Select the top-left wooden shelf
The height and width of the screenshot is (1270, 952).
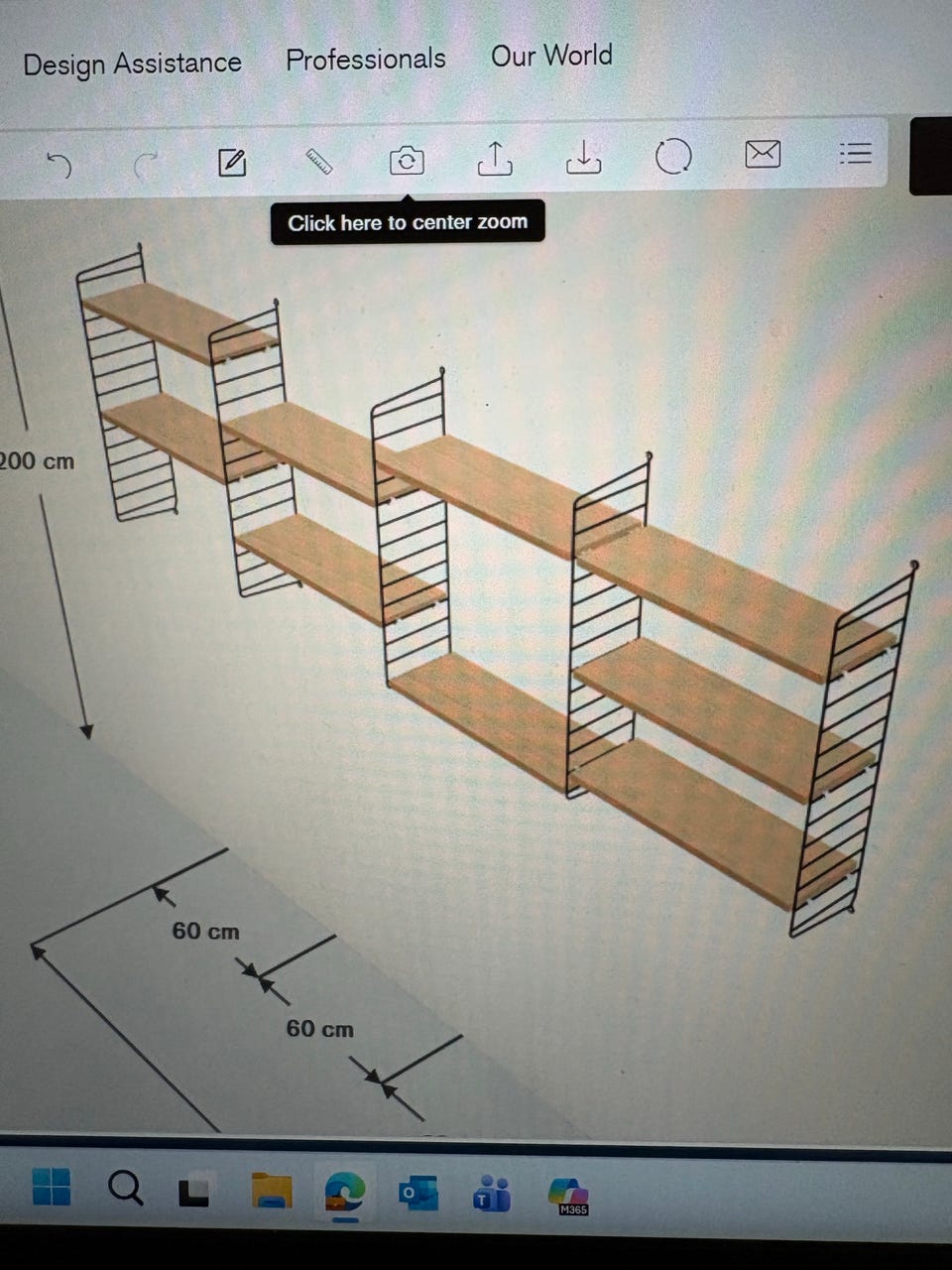[178, 321]
